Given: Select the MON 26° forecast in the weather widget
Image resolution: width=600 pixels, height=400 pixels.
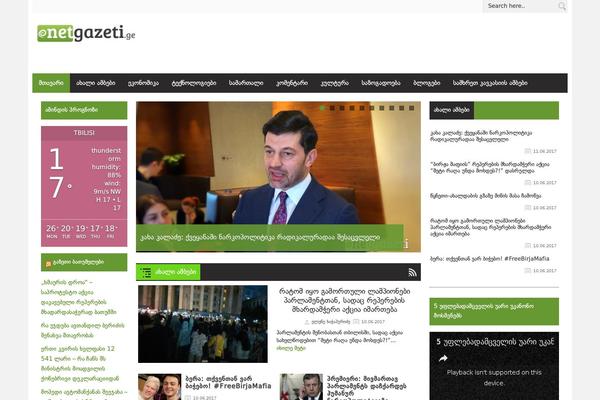Looking at the screenshot, I should click(52, 231).
